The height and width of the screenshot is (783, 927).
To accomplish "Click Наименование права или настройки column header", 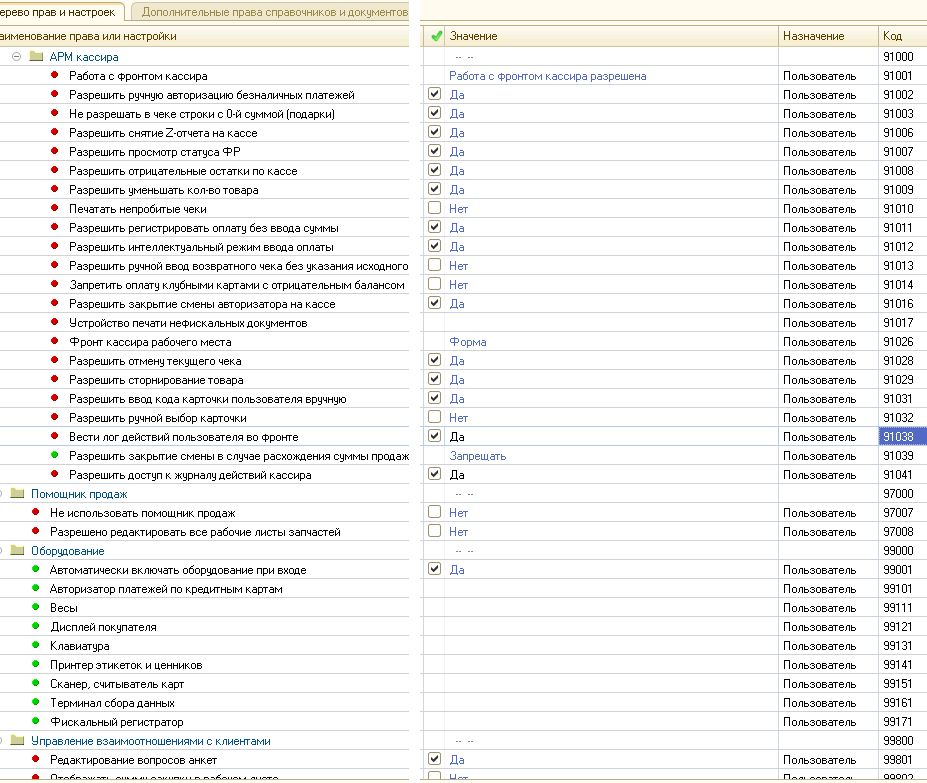I will click(204, 36).
